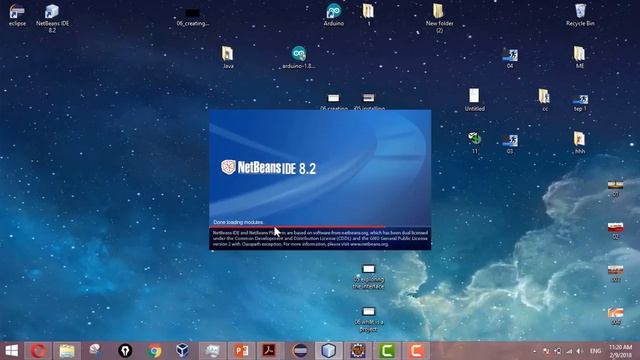Select the 03 exploring the interface file
The width and height of the screenshot is (640, 360).
[x=368, y=277]
